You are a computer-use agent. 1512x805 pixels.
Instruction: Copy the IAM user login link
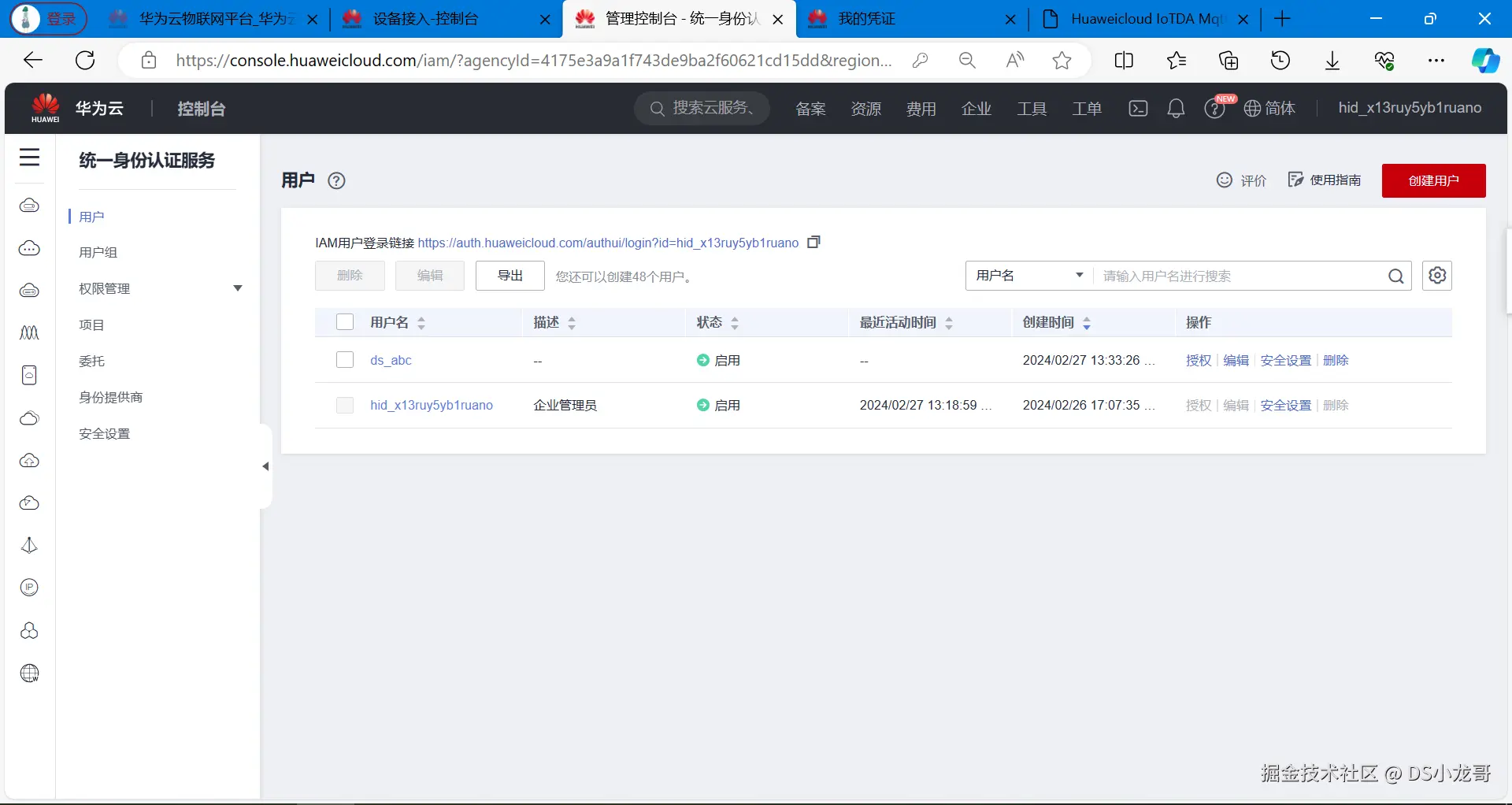pyautogui.click(x=814, y=242)
